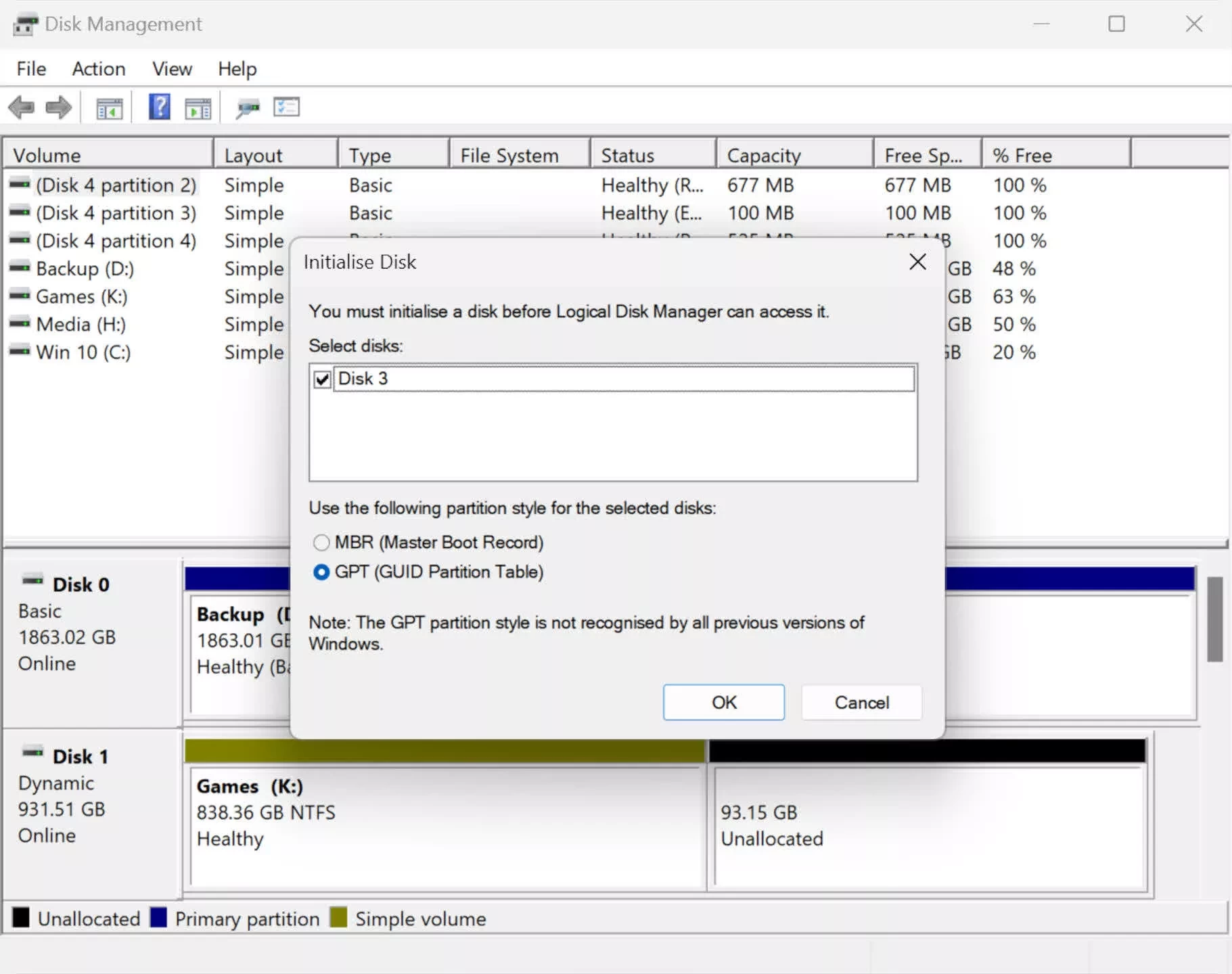Viewport: 1232px width, 974px height.
Task: Maximize the Disk Management window
Action: [x=1116, y=24]
